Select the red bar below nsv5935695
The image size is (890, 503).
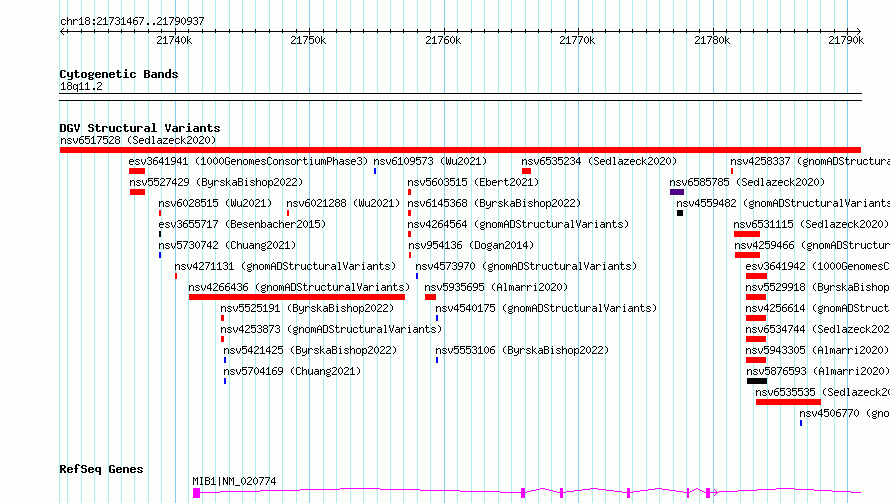click(430, 297)
